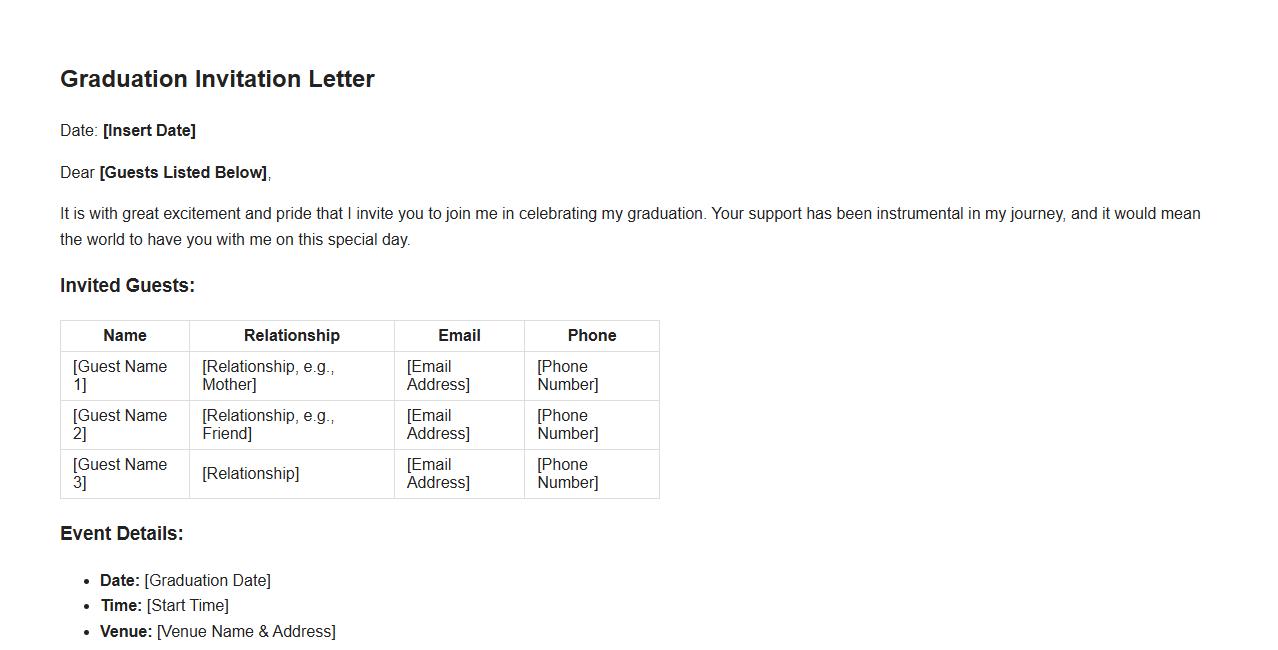
Task: Click the [Insert Date] placeholder
Action: click(x=149, y=131)
